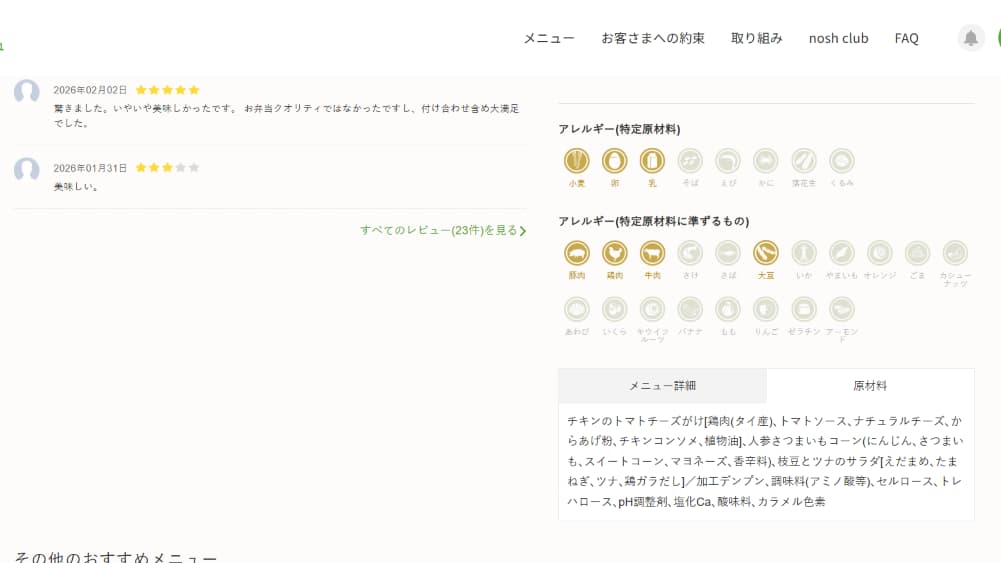Image resolution: width=1001 pixels, height=563 pixels.
Task: Click the review text 美味しい。
Action: pyautogui.click(x=76, y=186)
